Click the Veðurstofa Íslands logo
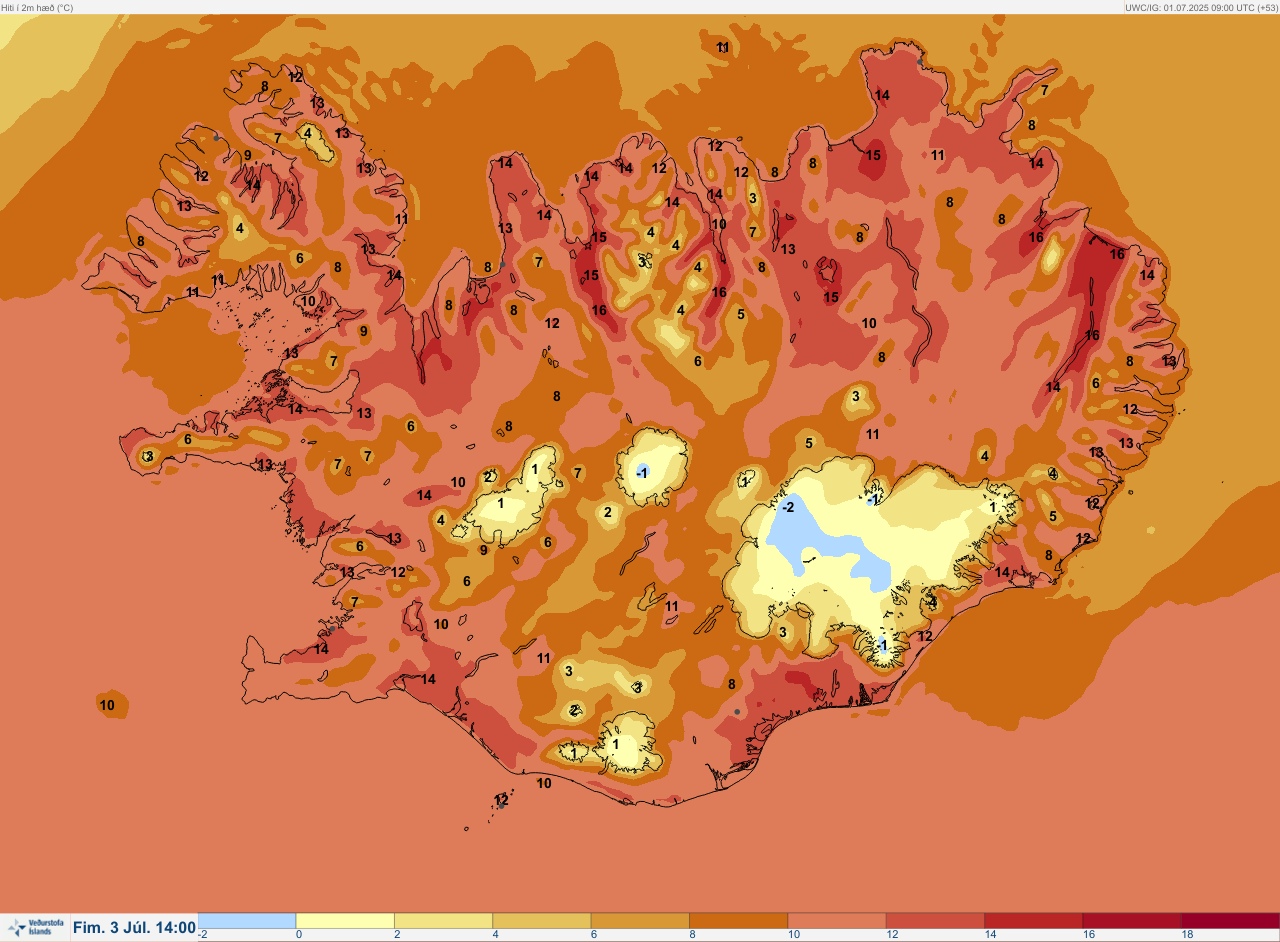The height and width of the screenshot is (942, 1280). pos(35,927)
